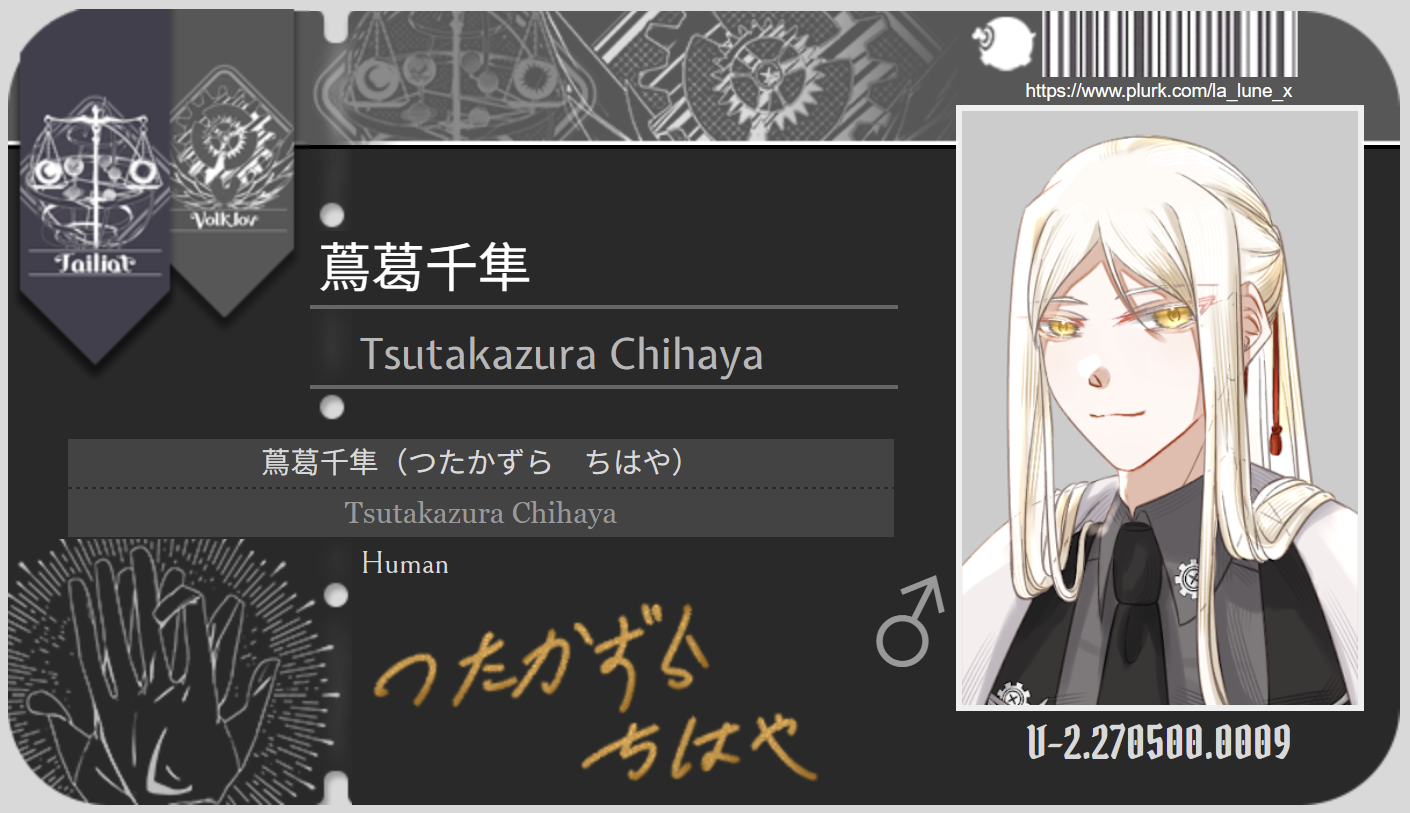Click the punch hole below romanized name
The width and height of the screenshot is (1410, 813).
(x=332, y=407)
